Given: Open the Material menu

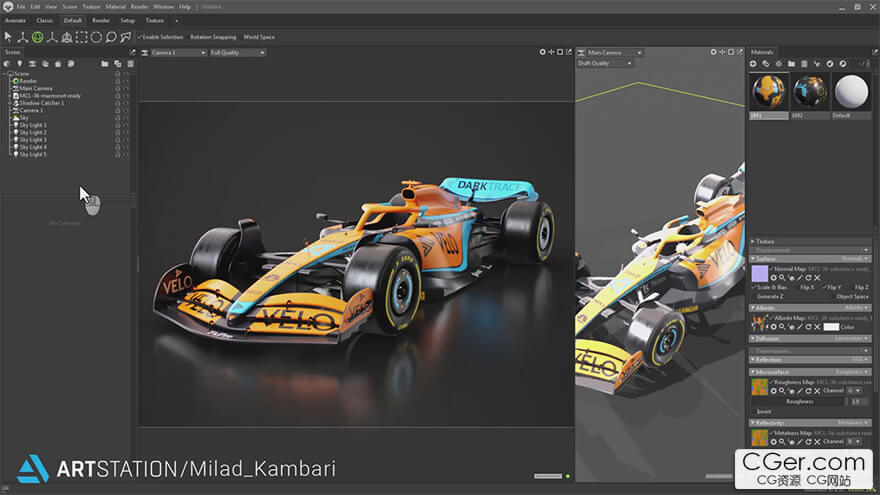Looking at the screenshot, I should (116, 7).
